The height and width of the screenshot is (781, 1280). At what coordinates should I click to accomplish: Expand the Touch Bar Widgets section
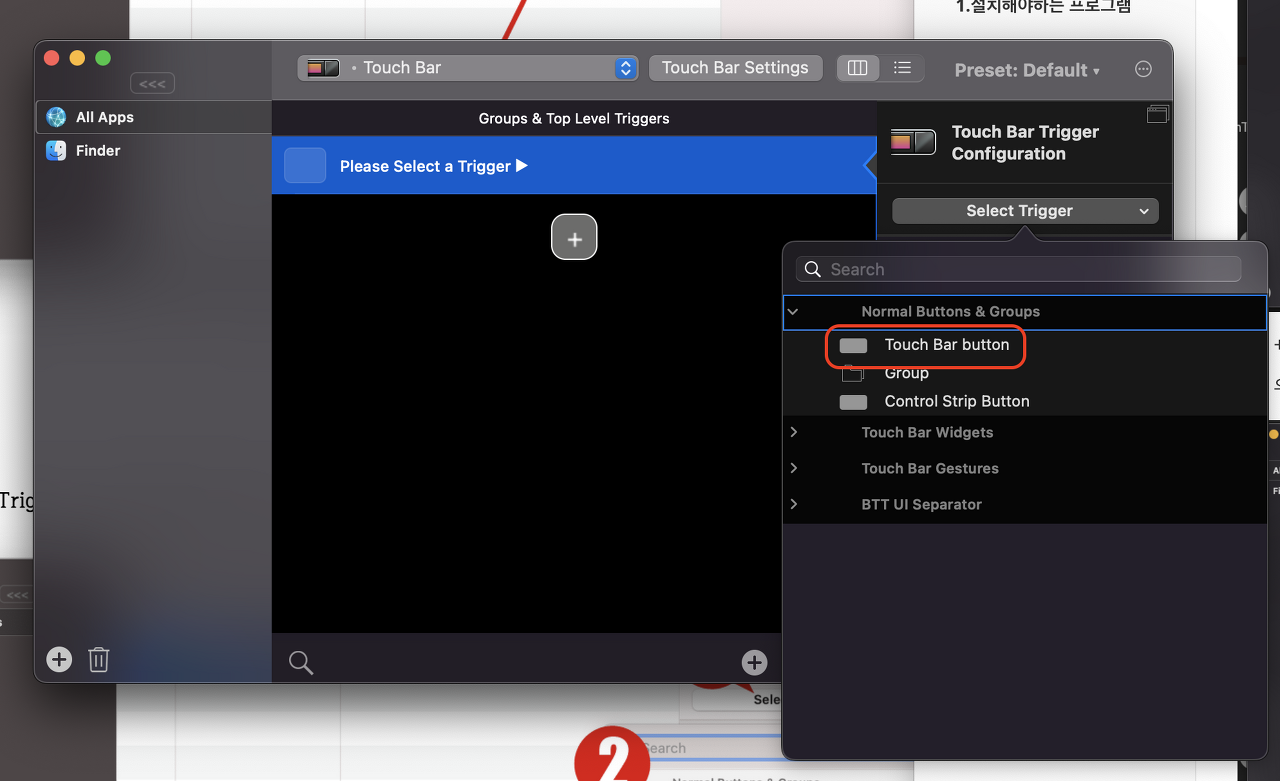click(793, 432)
